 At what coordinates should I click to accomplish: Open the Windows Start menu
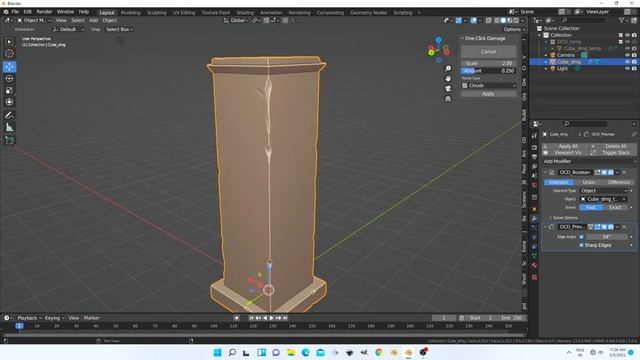tap(218, 352)
